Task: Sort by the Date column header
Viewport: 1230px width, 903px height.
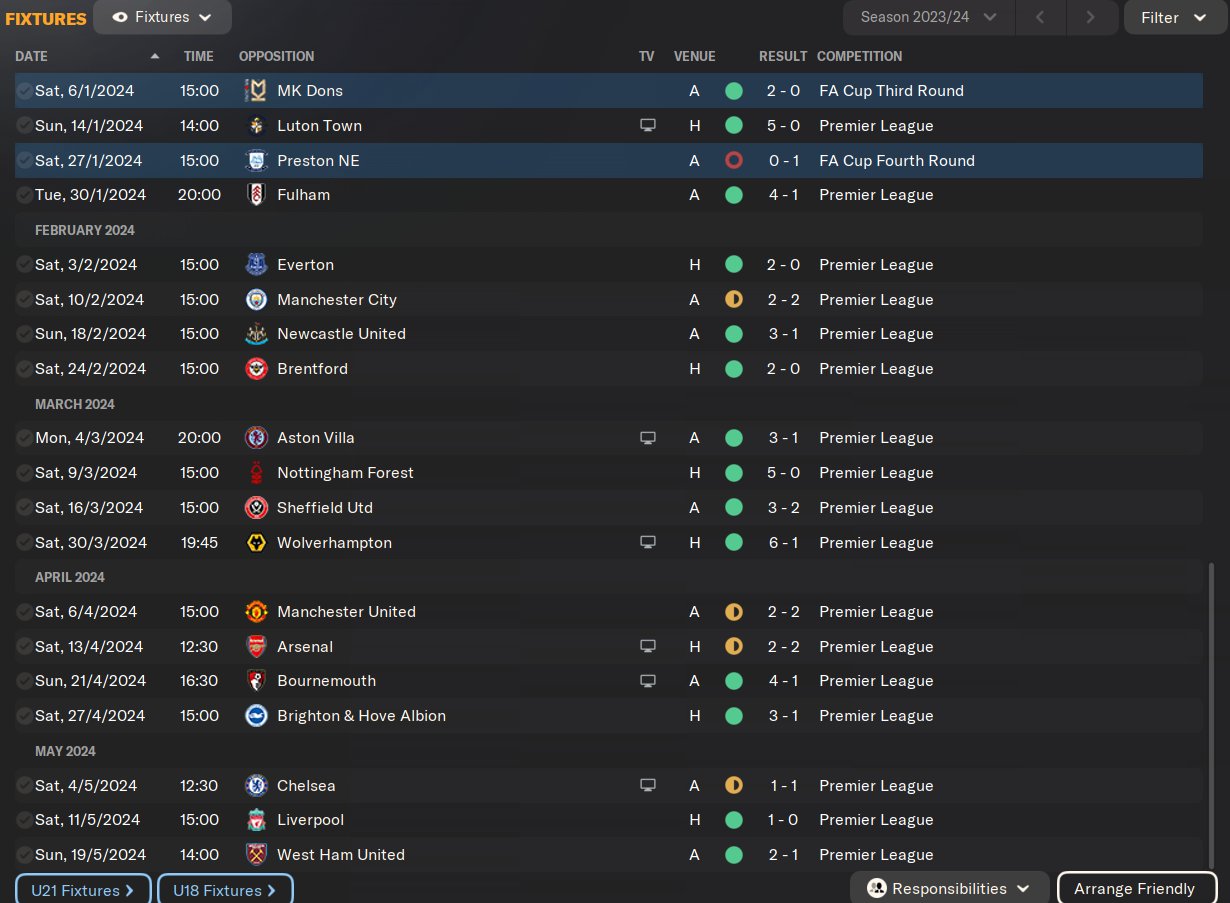Action: (32, 56)
